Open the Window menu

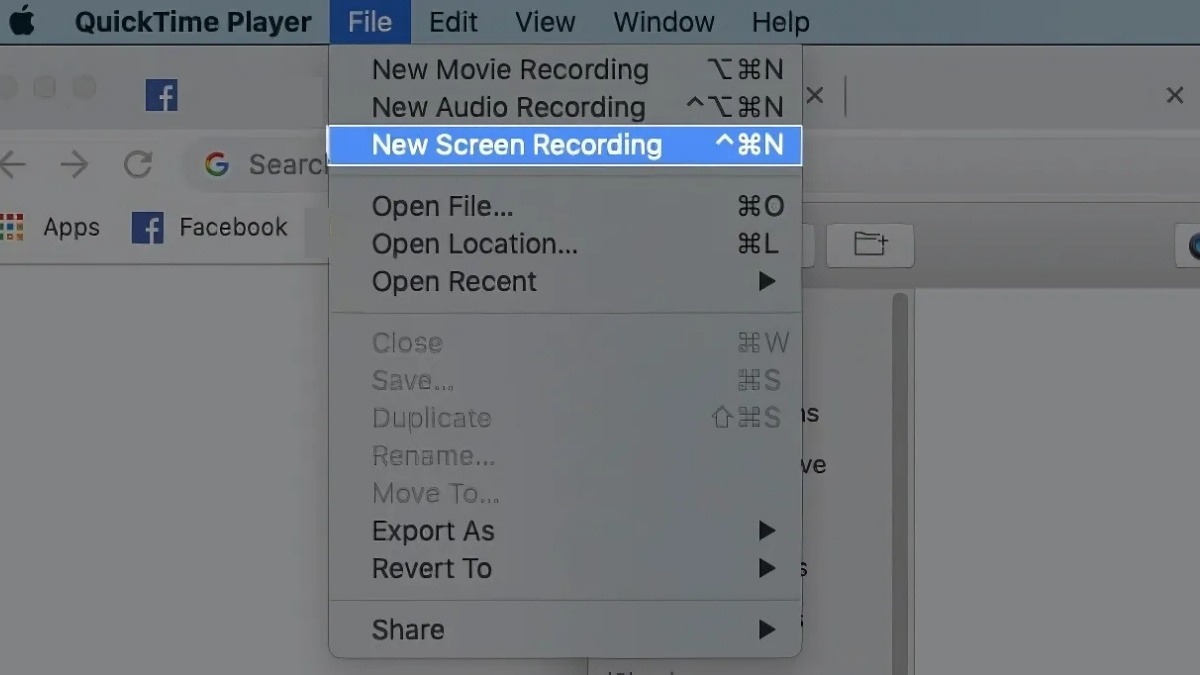tap(664, 22)
